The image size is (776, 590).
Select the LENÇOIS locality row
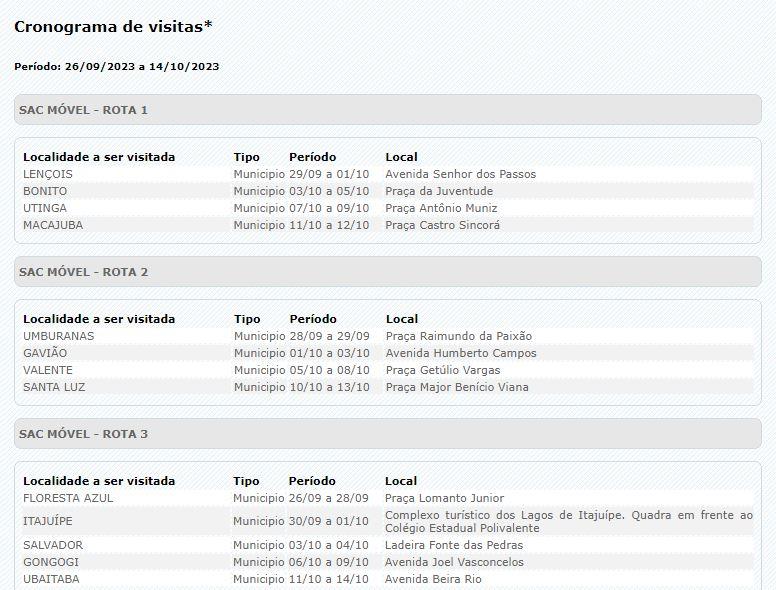[x=48, y=174]
